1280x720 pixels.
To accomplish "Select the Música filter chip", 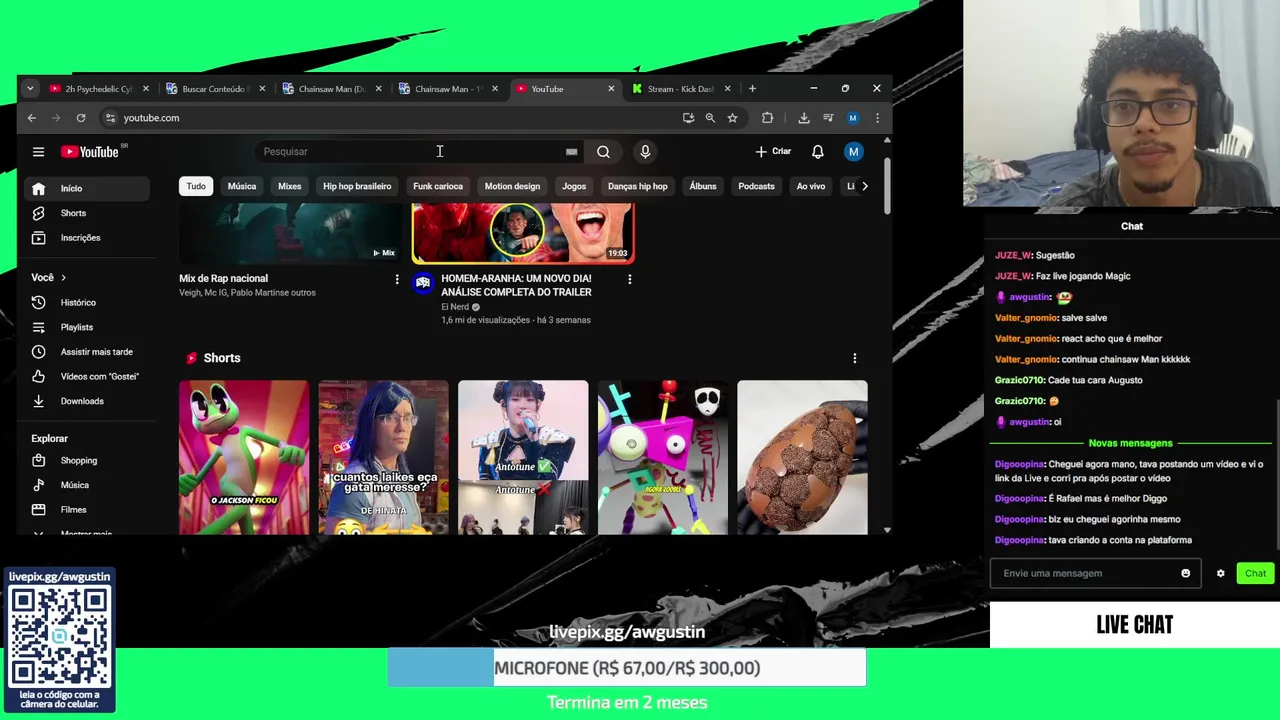I will click(x=242, y=187).
